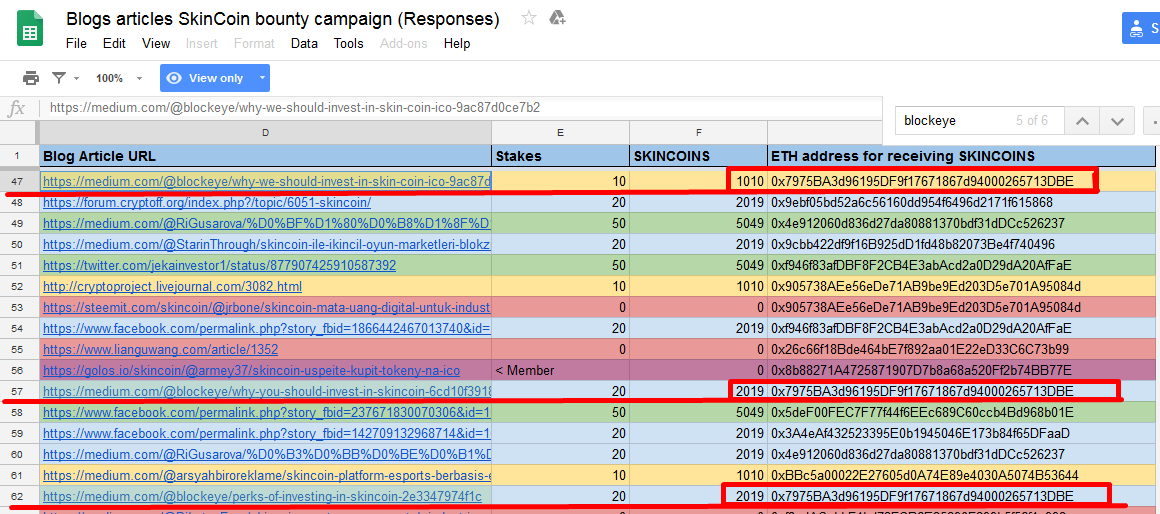Go to previous search result
The width and height of the screenshot is (1160, 514).
coord(1082,121)
